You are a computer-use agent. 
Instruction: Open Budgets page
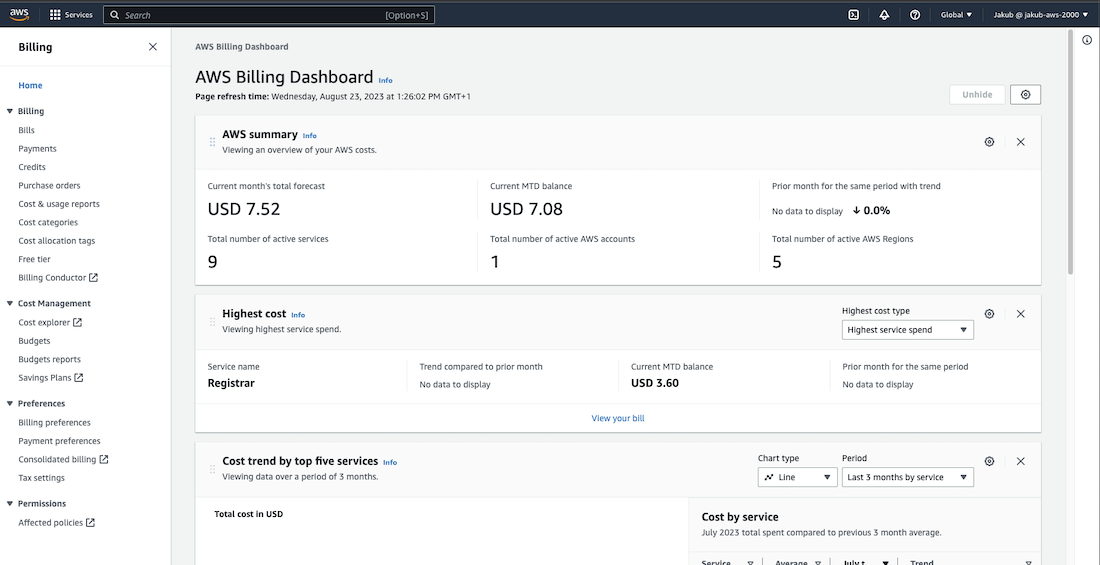[34, 340]
